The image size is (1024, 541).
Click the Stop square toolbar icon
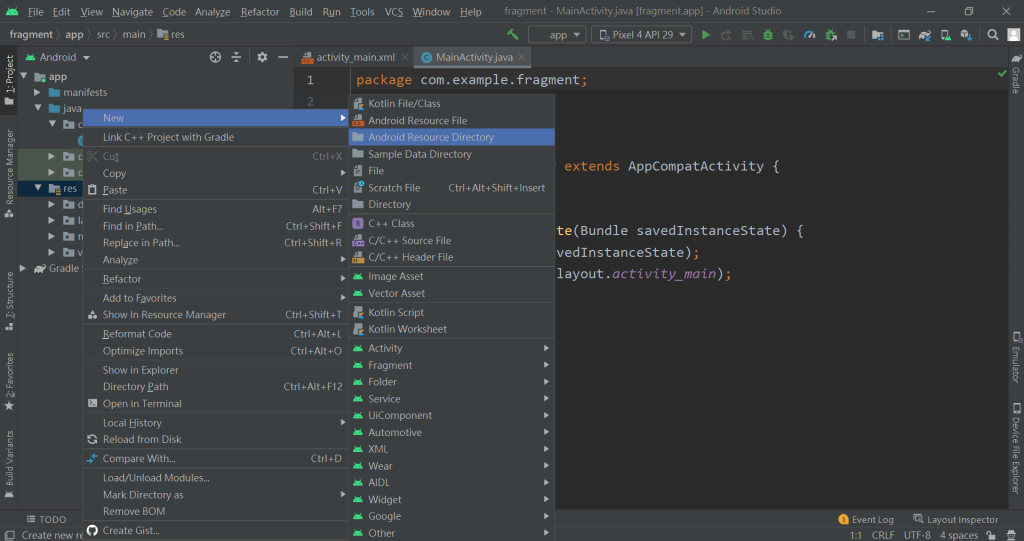point(851,35)
